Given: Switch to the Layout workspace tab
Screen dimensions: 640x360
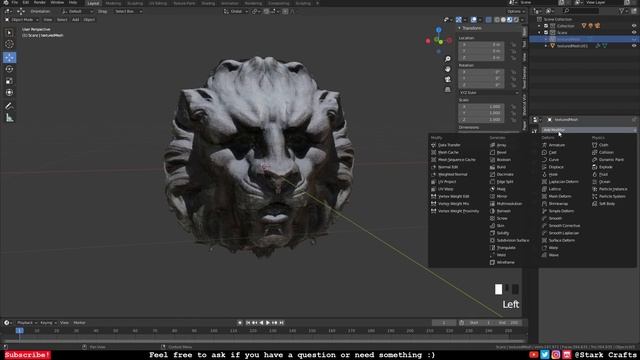Looking at the screenshot, I should pyautogui.click(x=93, y=3).
